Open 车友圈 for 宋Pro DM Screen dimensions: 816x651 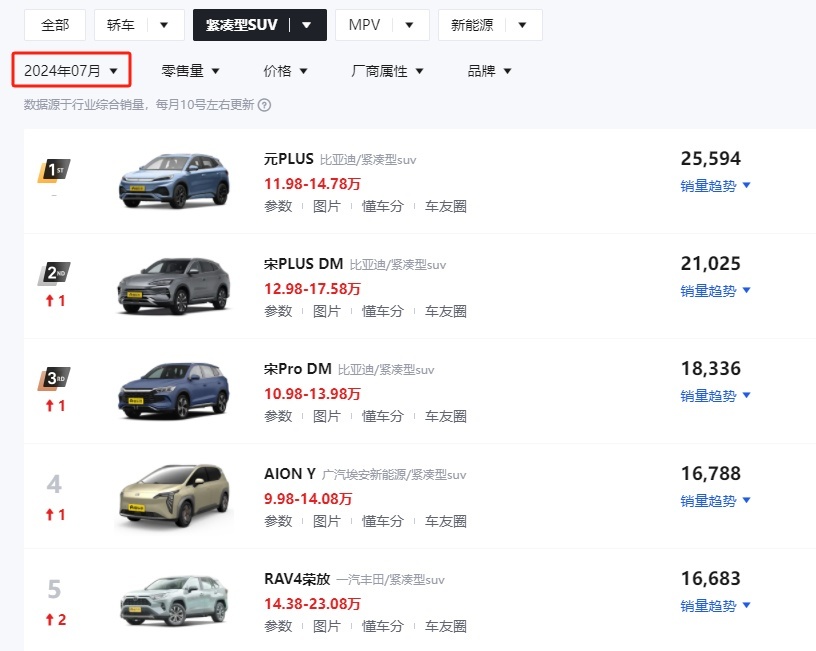(x=445, y=417)
